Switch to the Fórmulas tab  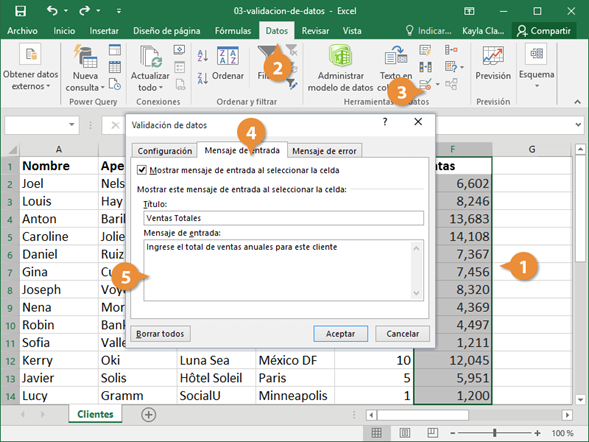(x=233, y=31)
